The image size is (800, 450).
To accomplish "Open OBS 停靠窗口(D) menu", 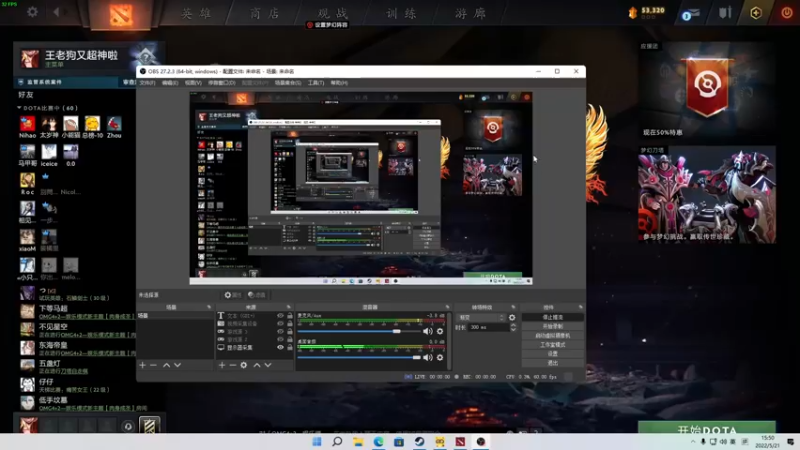I will (x=221, y=83).
